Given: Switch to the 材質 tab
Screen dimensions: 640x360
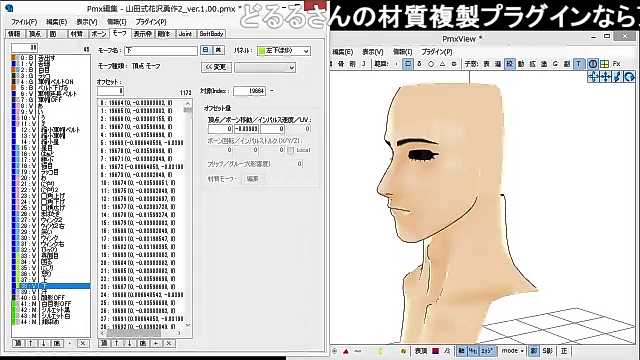Looking at the screenshot, I should (76, 34).
